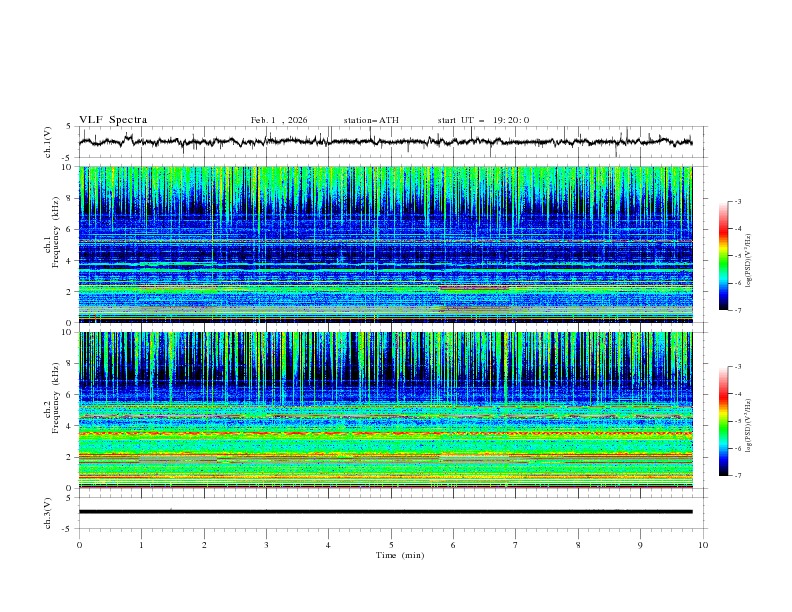Screen dimensions: 792x612
Task: Click time axis tick label "4"
Action: point(328,545)
